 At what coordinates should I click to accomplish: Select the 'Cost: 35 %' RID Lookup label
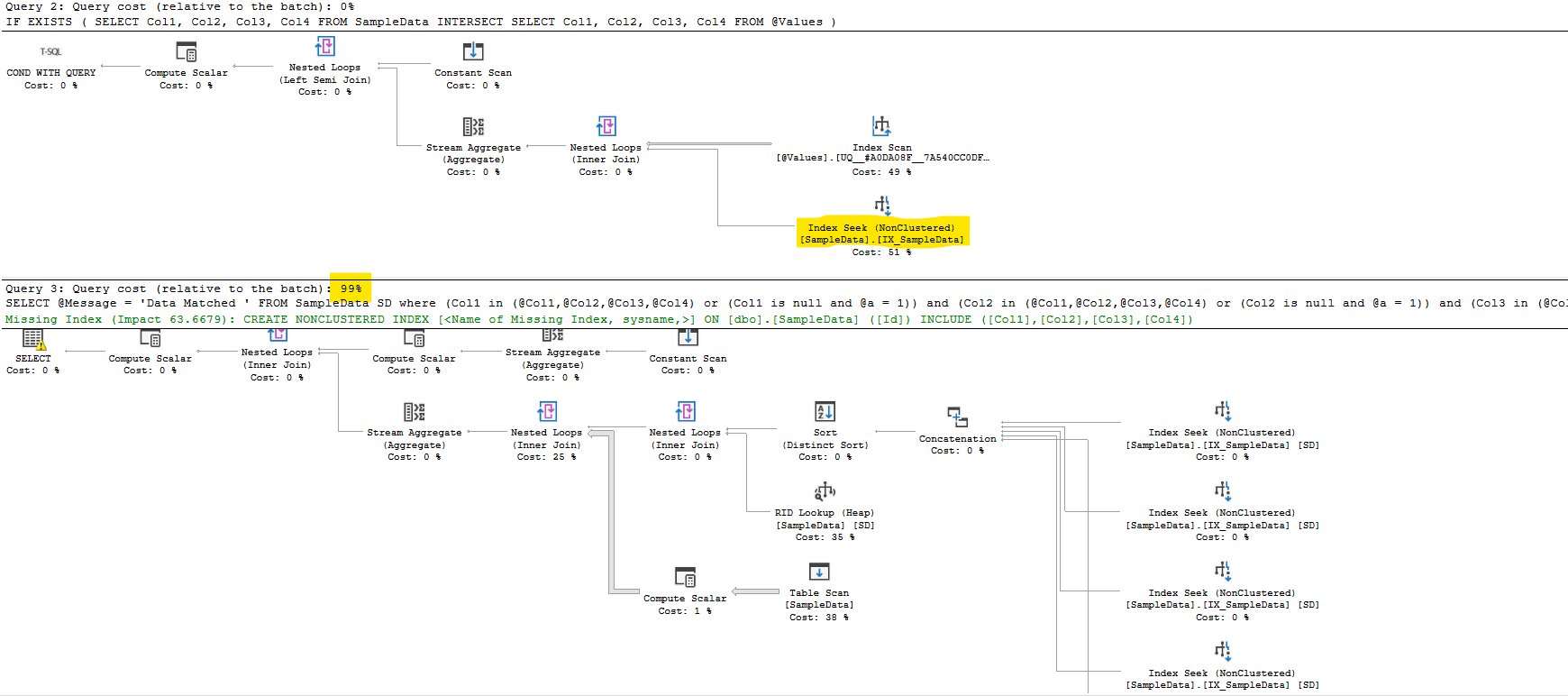(x=825, y=537)
